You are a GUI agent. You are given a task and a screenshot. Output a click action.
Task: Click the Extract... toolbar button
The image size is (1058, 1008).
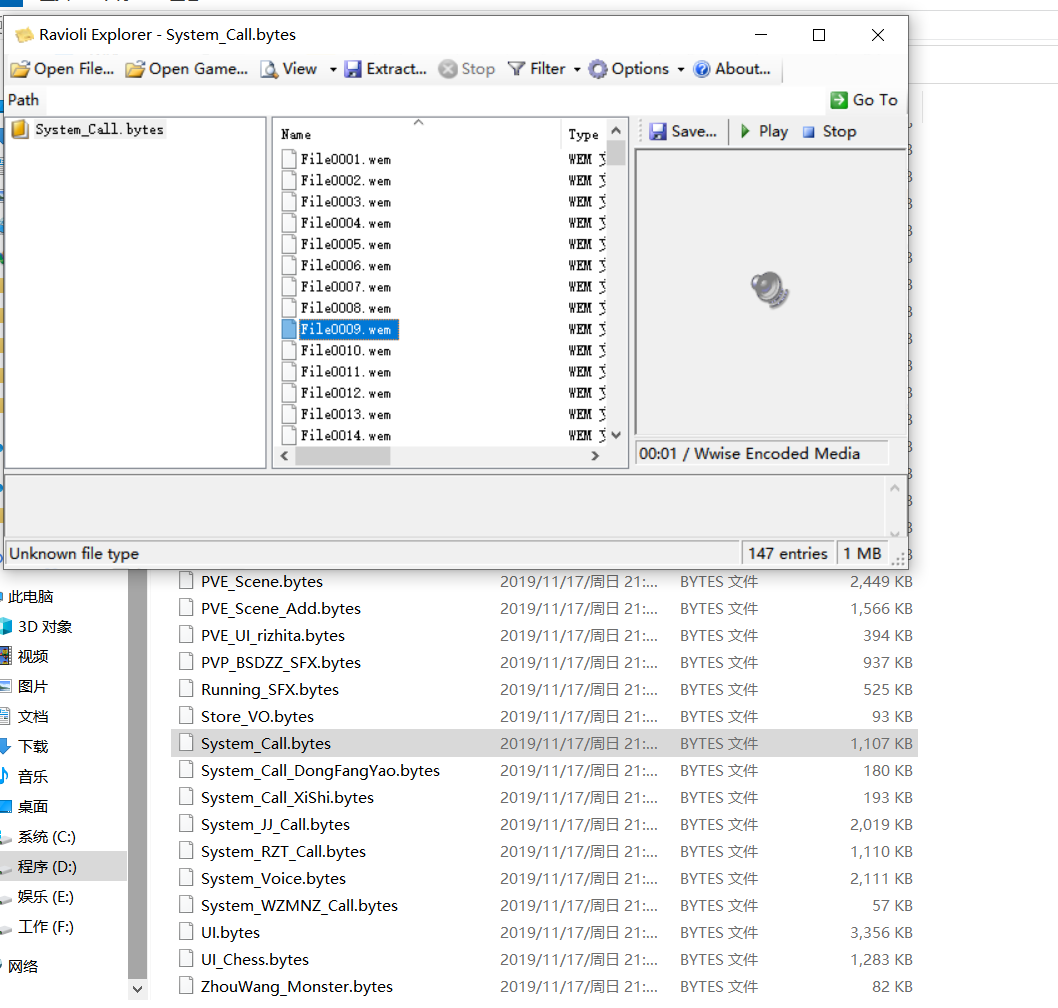(x=385, y=69)
